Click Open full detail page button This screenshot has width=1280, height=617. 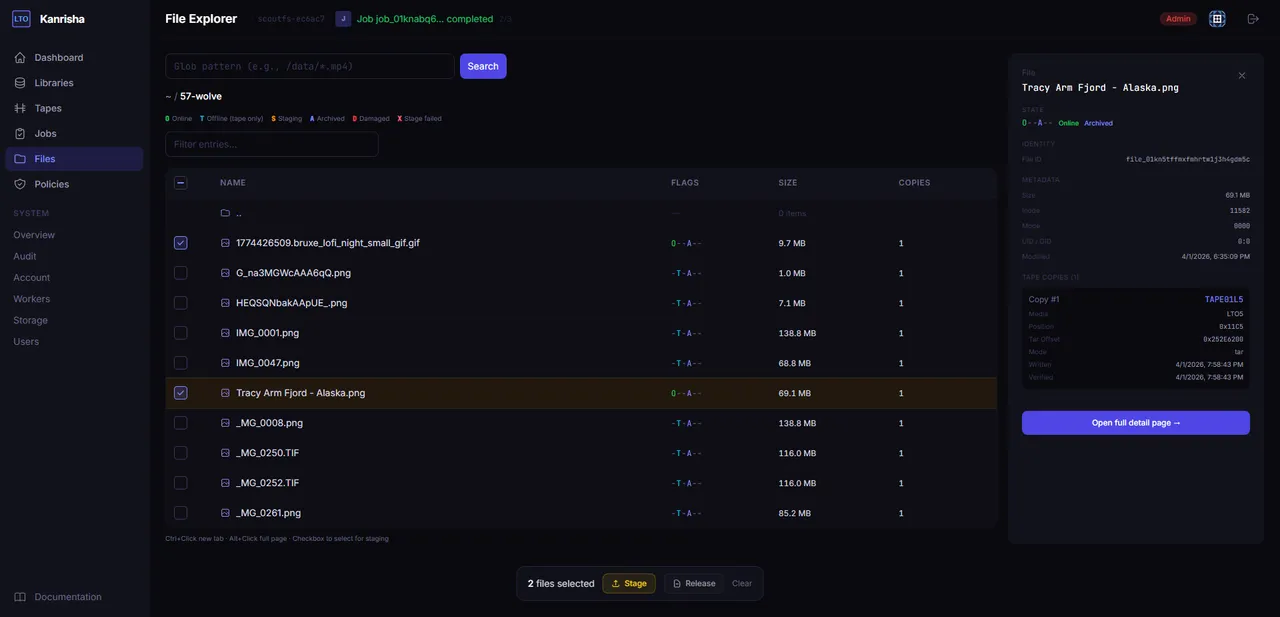tap(1135, 423)
